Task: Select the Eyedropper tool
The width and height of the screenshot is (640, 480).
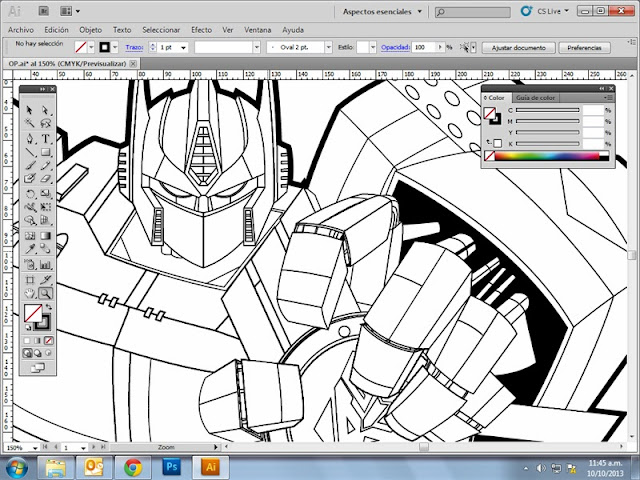Action: (29, 249)
